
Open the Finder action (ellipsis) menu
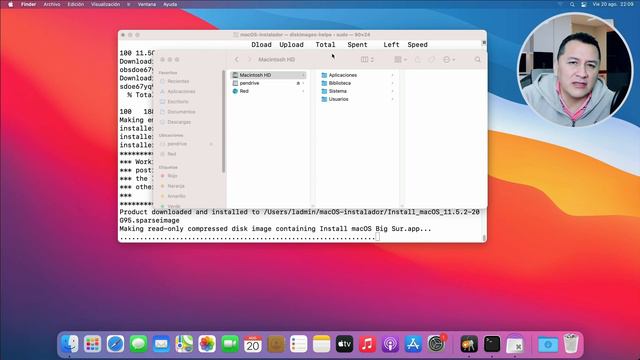click(449, 60)
